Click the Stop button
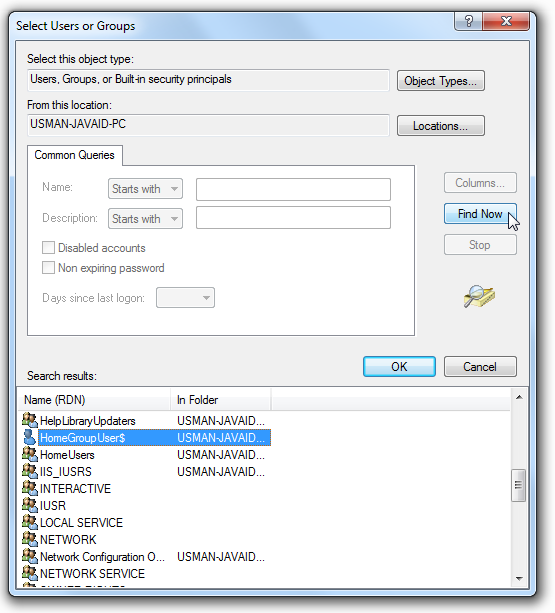Viewport: 555px width, 613px height. tap(480, 245)
